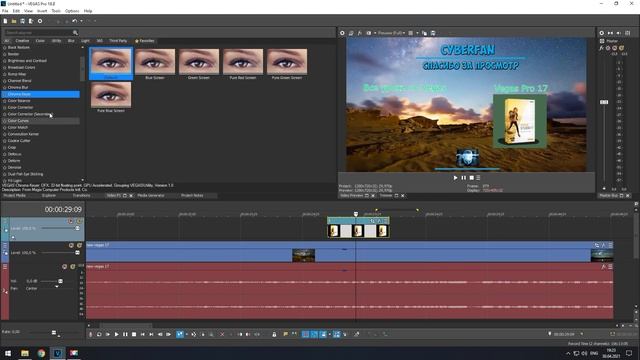Close the Video FX docked window
Screen dimensions: 640x360
click(x=131, y=196)
